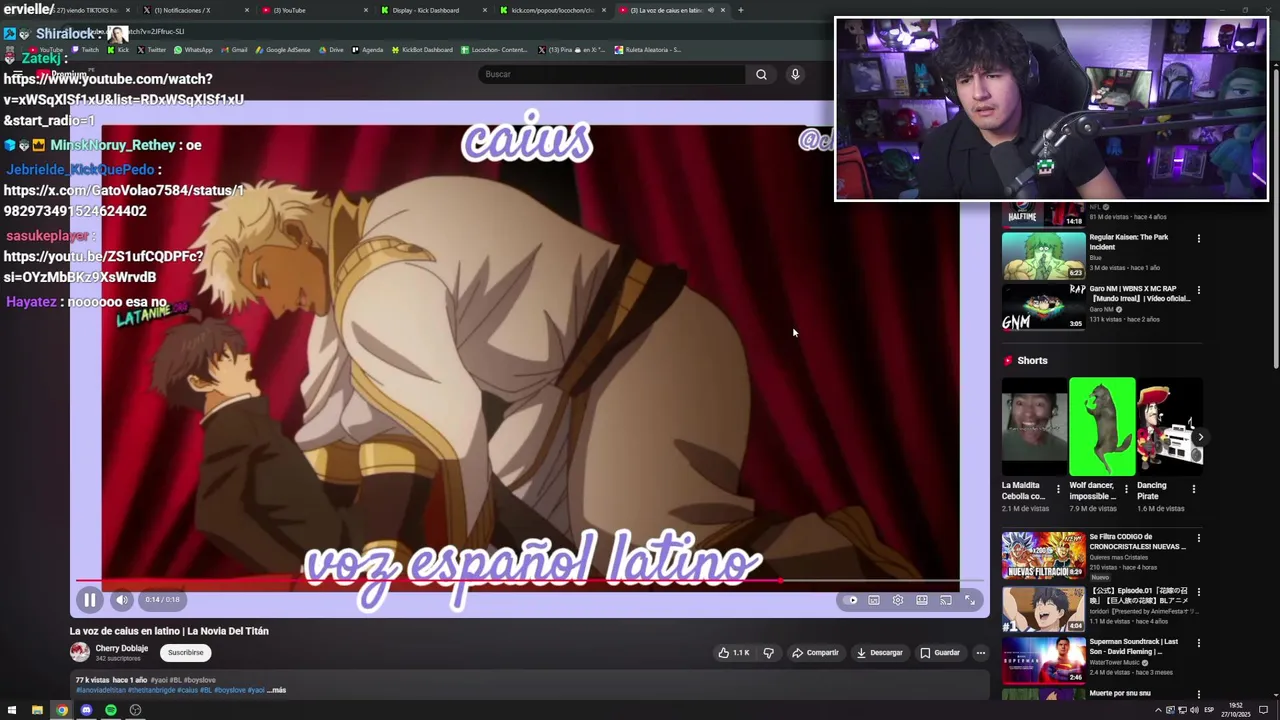Start voice search with microphone
The width and height of the screenshot is (1280, 720).
(795, 74)
